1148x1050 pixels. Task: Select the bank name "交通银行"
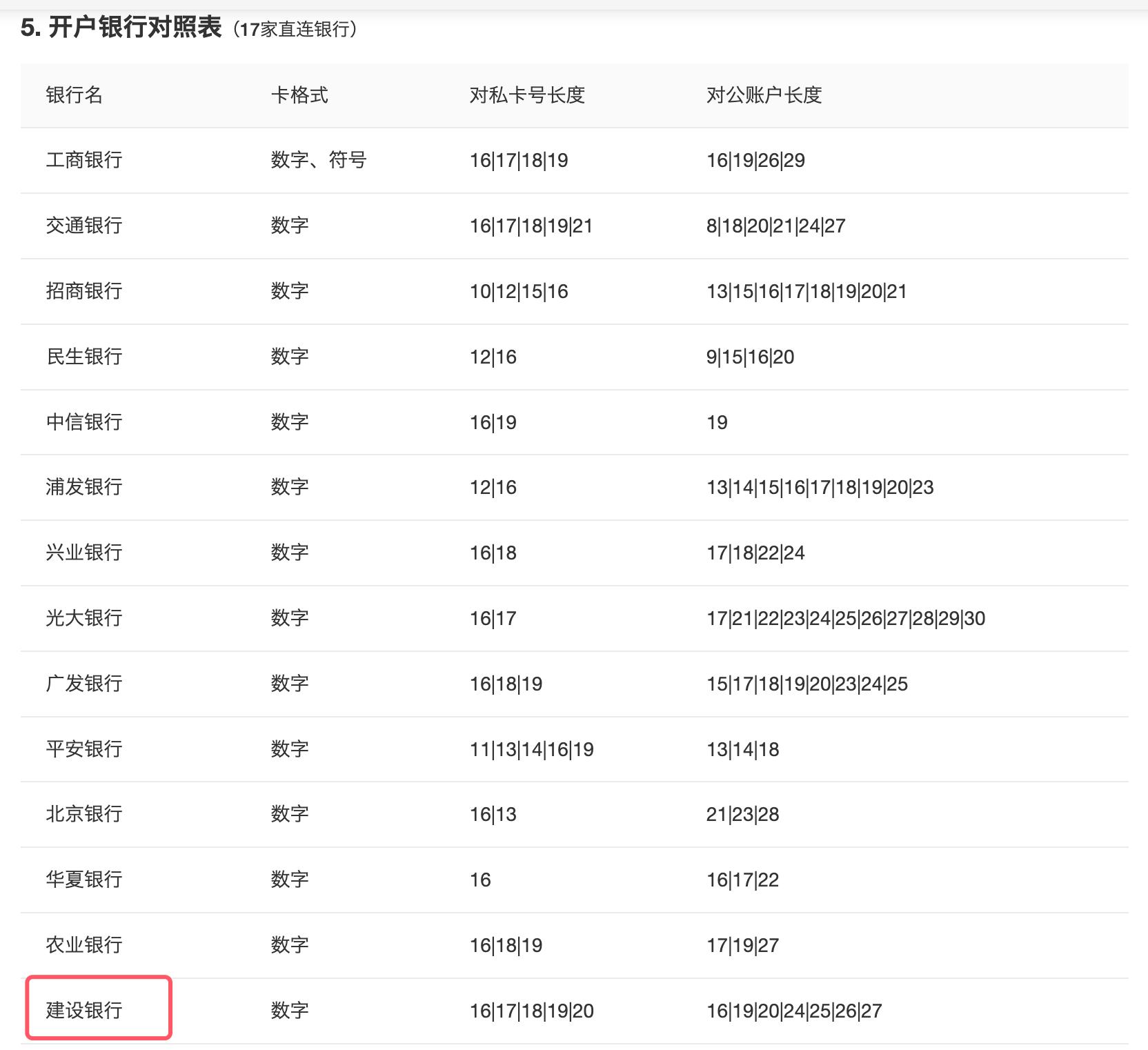point(84,226)
